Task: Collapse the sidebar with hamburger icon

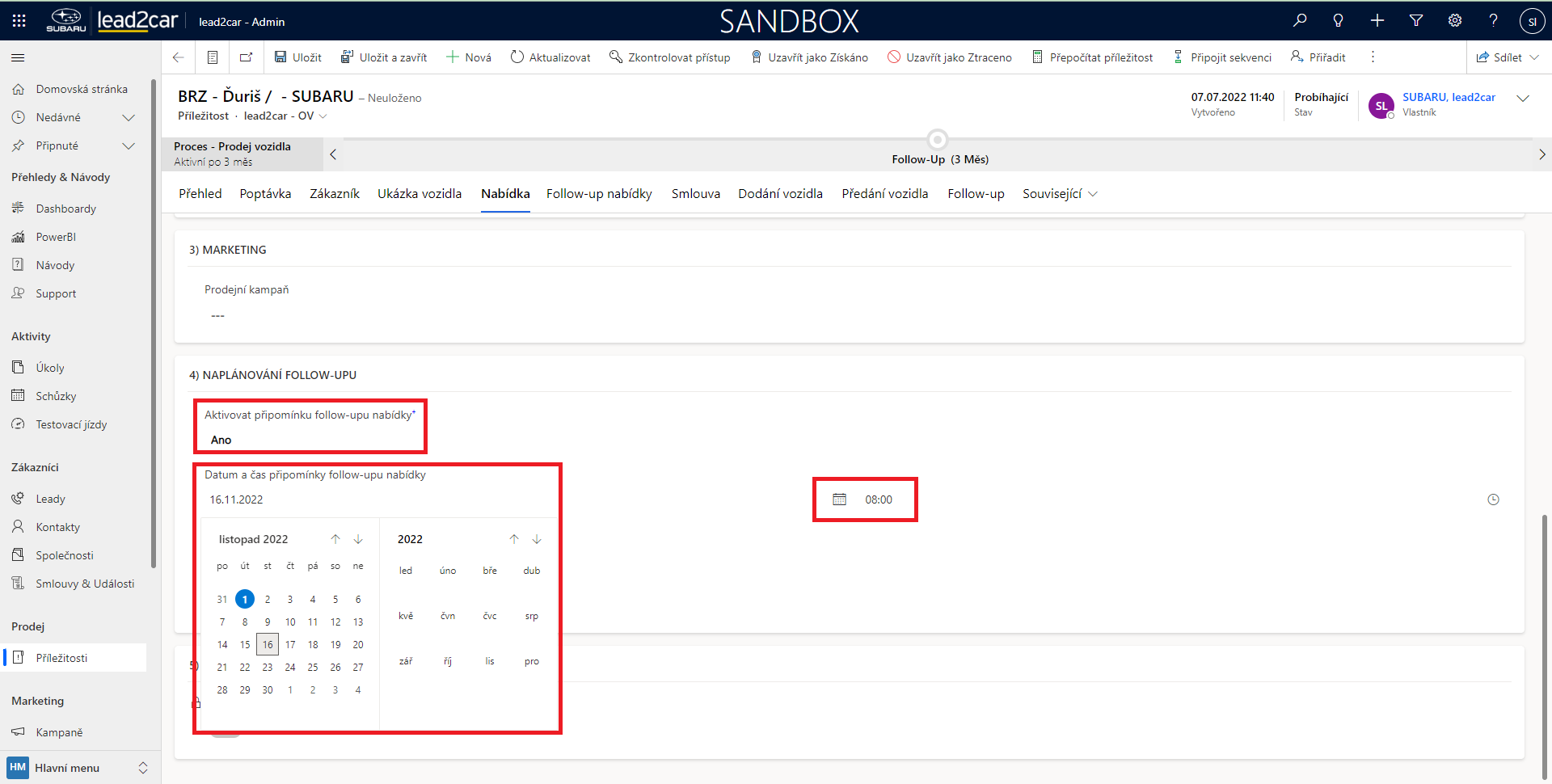Action: [18, 57]
